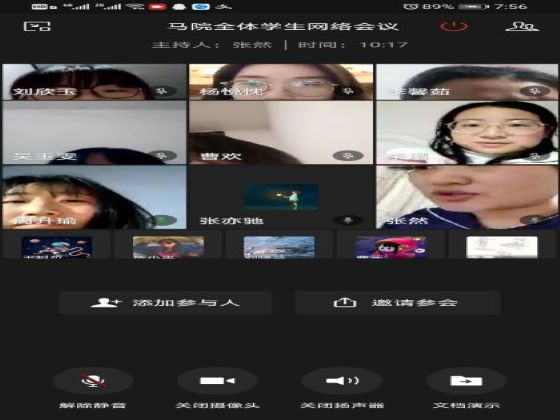560x420 pixels.
Task: Tap mic icon on 张亦驰's tile
Action: (x=348, y=220)
